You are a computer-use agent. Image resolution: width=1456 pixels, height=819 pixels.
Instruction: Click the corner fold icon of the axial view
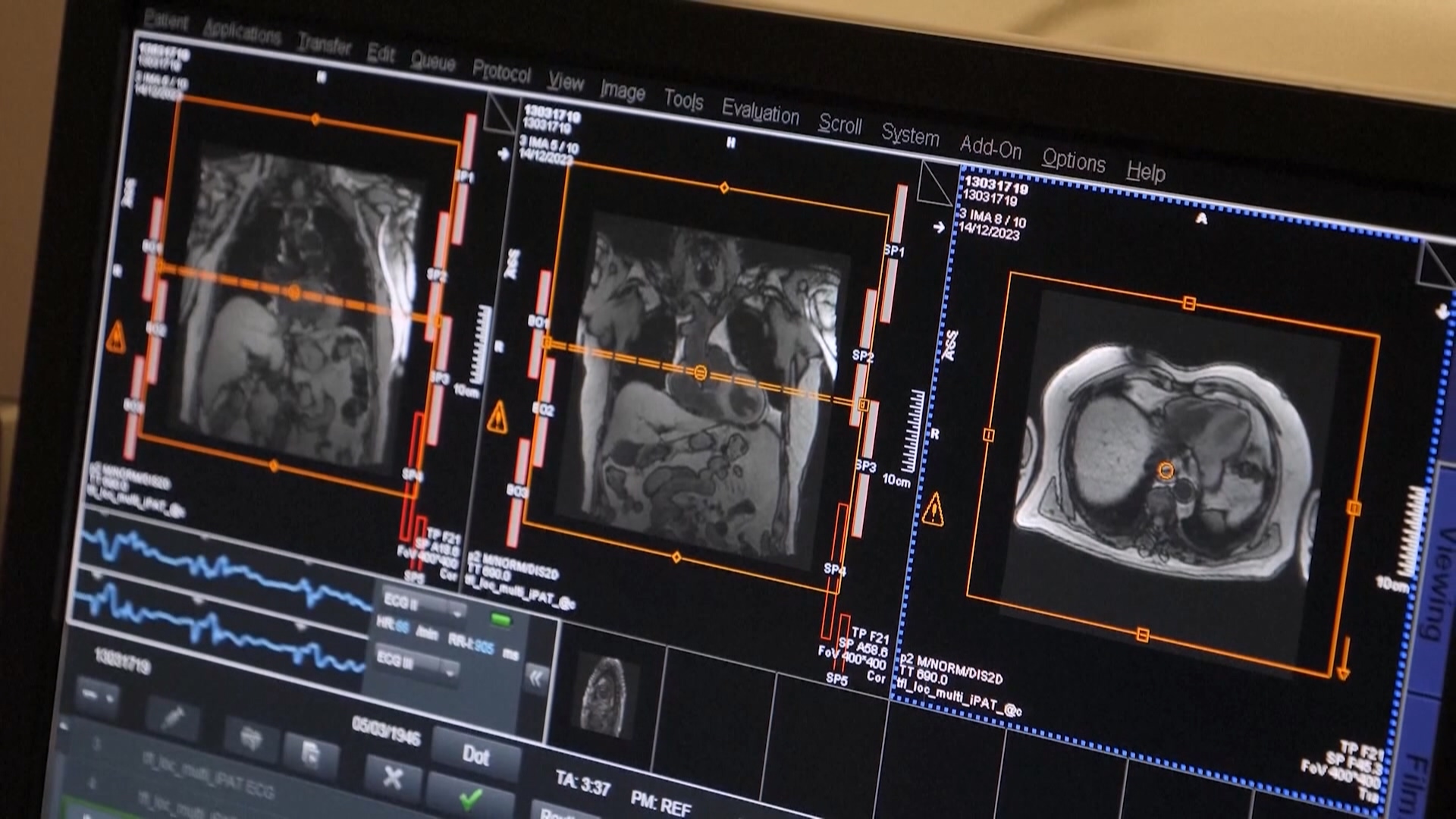(x=1436, y=265)
